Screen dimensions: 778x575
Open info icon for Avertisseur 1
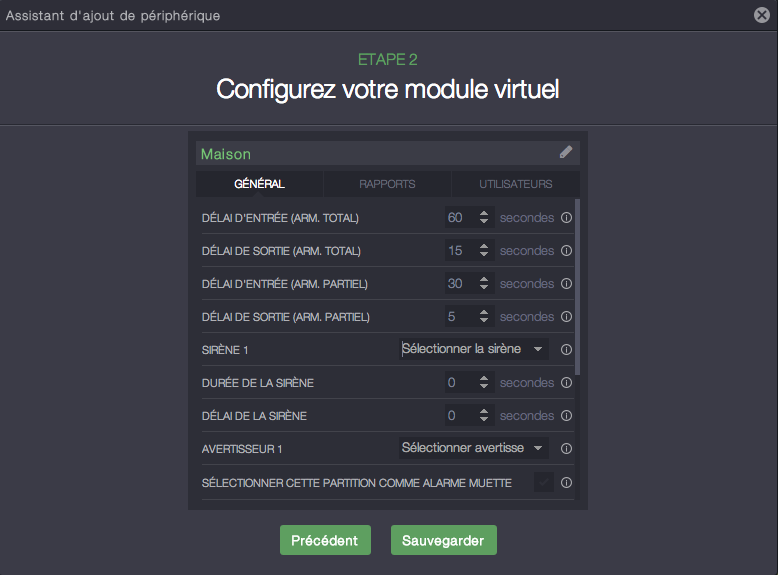coord(566,448)
